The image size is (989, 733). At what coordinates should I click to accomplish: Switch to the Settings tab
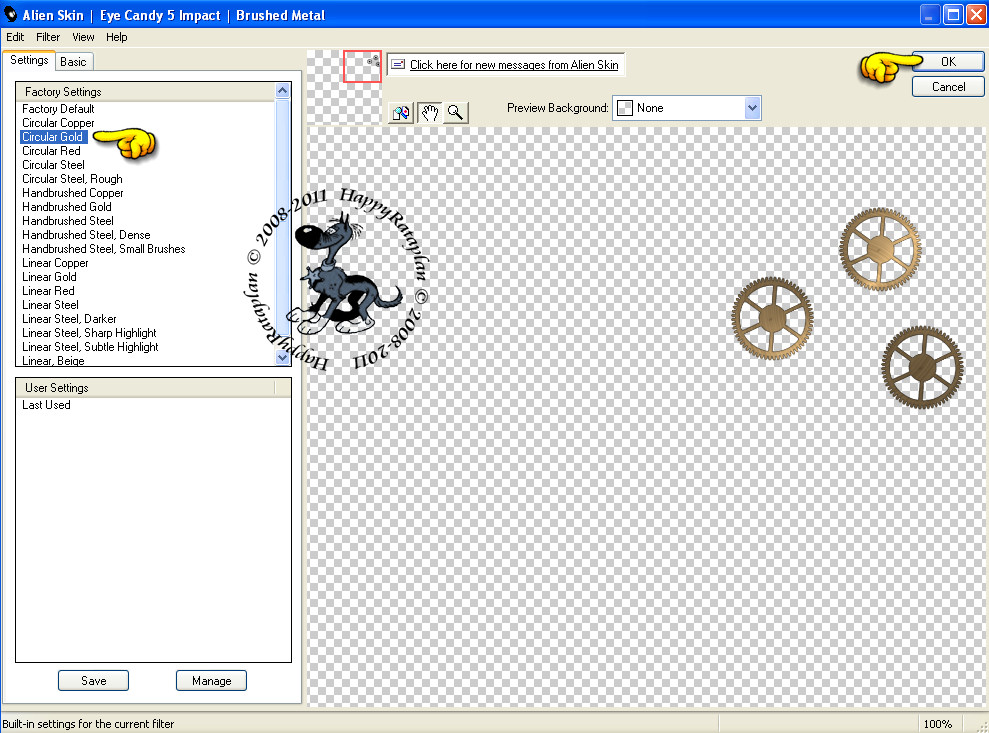(29, 61)
